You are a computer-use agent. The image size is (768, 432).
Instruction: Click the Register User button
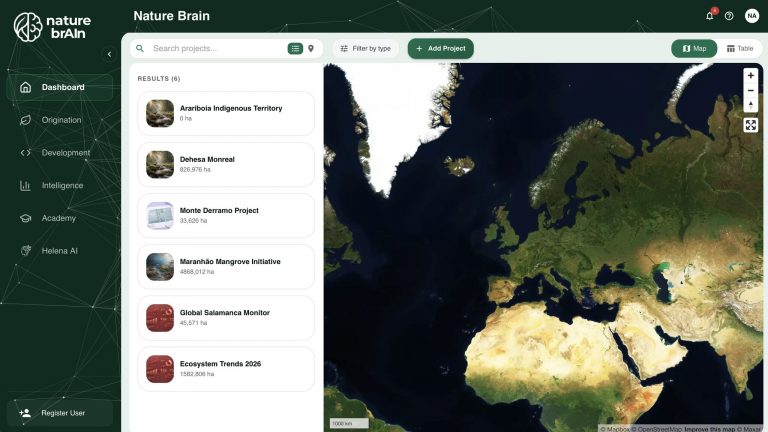60,412
